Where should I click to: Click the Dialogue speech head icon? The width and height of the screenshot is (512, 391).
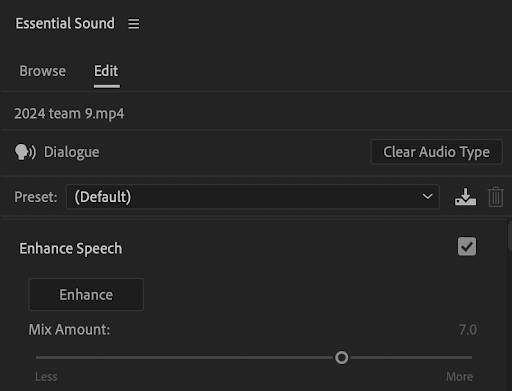tap(25, 152)
